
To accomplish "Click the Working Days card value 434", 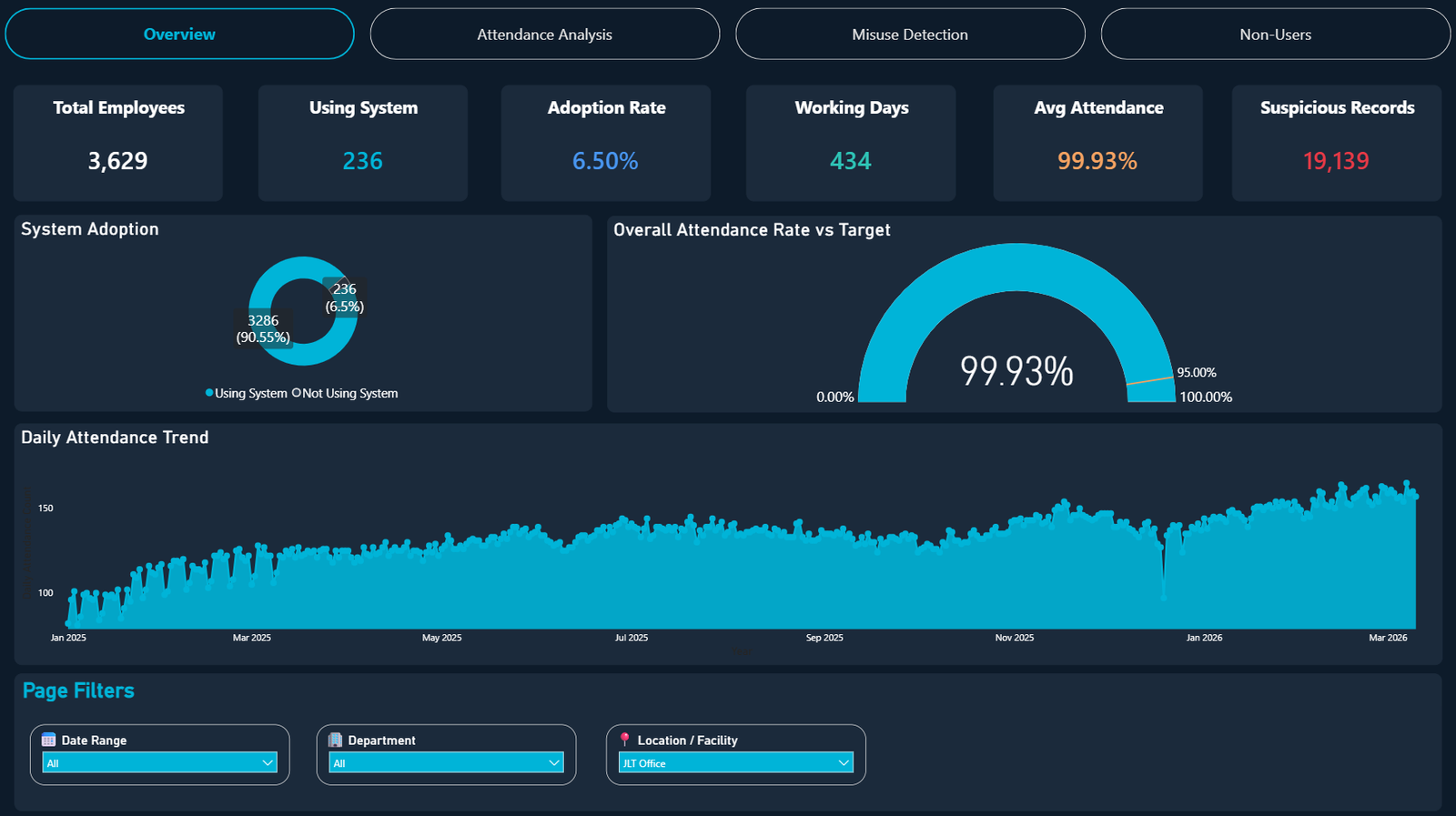I will 851,161.
